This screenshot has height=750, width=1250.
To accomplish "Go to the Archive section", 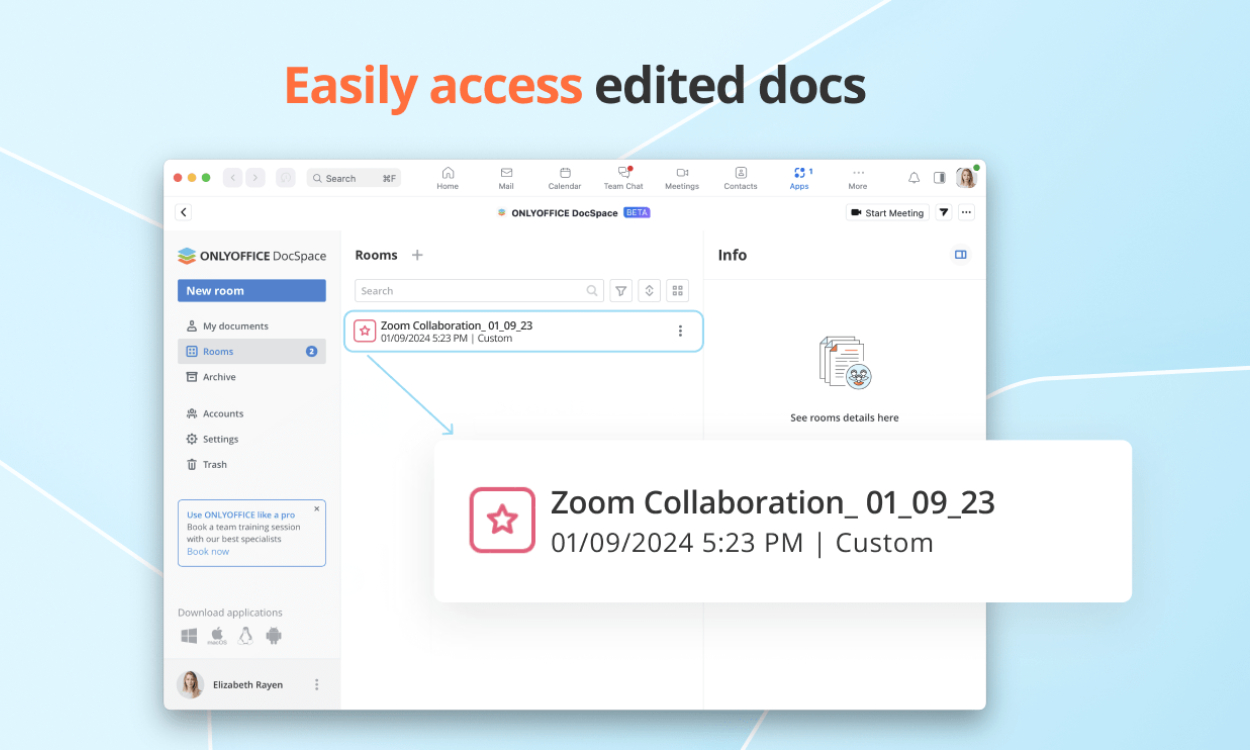I will pos(219,377).
